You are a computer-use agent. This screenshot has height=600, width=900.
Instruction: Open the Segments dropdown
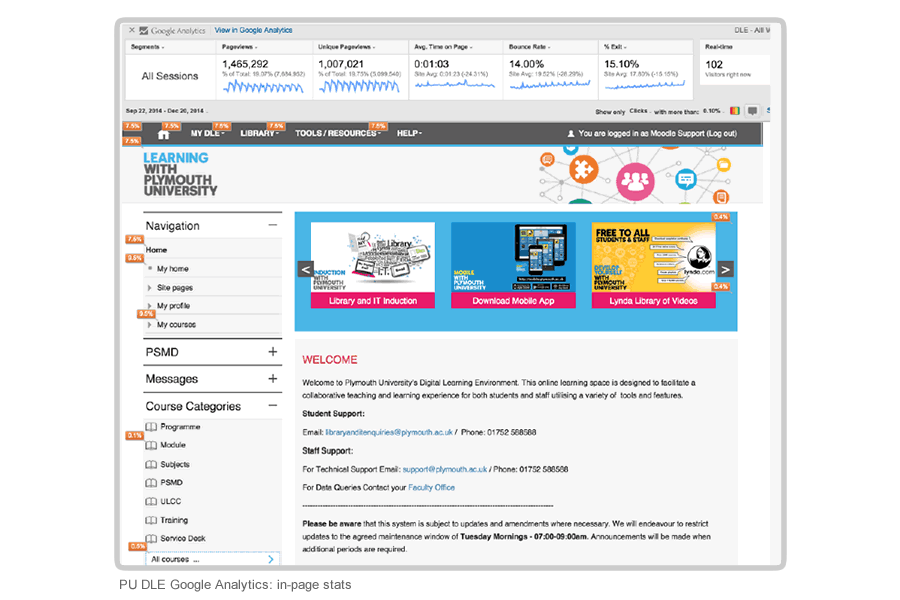point(148,46)
